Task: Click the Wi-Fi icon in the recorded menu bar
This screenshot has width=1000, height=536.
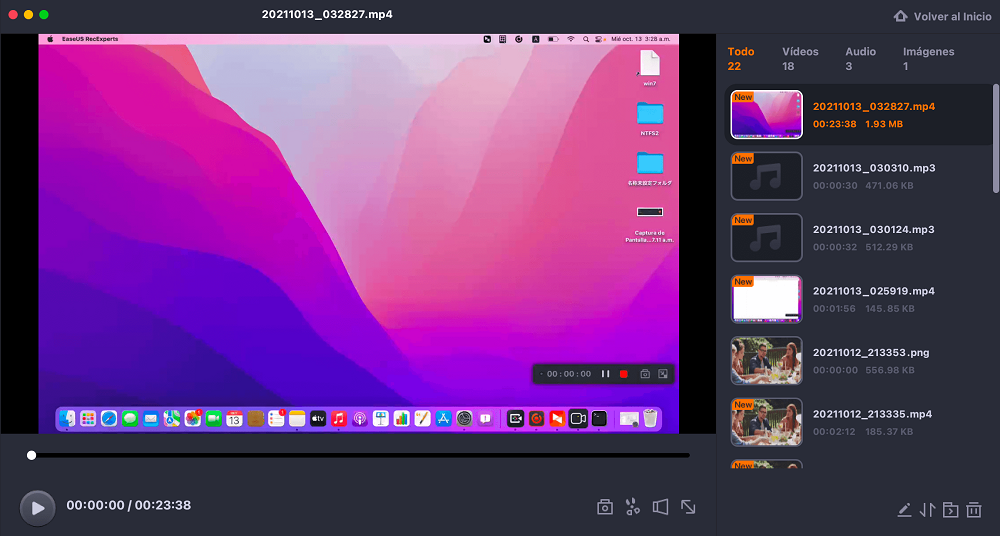Action: pos(570,39)
